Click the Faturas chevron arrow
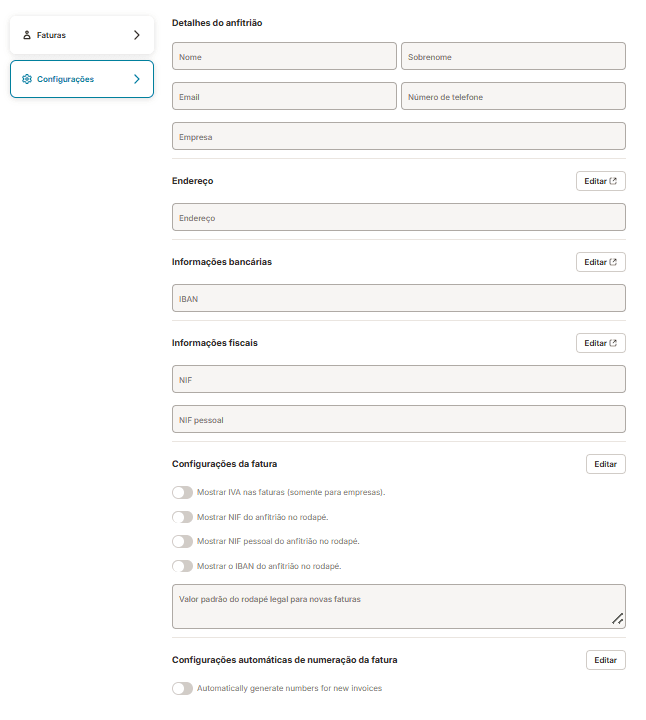Image resolution: width=646 pixels, height=720 pixels. pyautogui.click(x=137, y=35)
